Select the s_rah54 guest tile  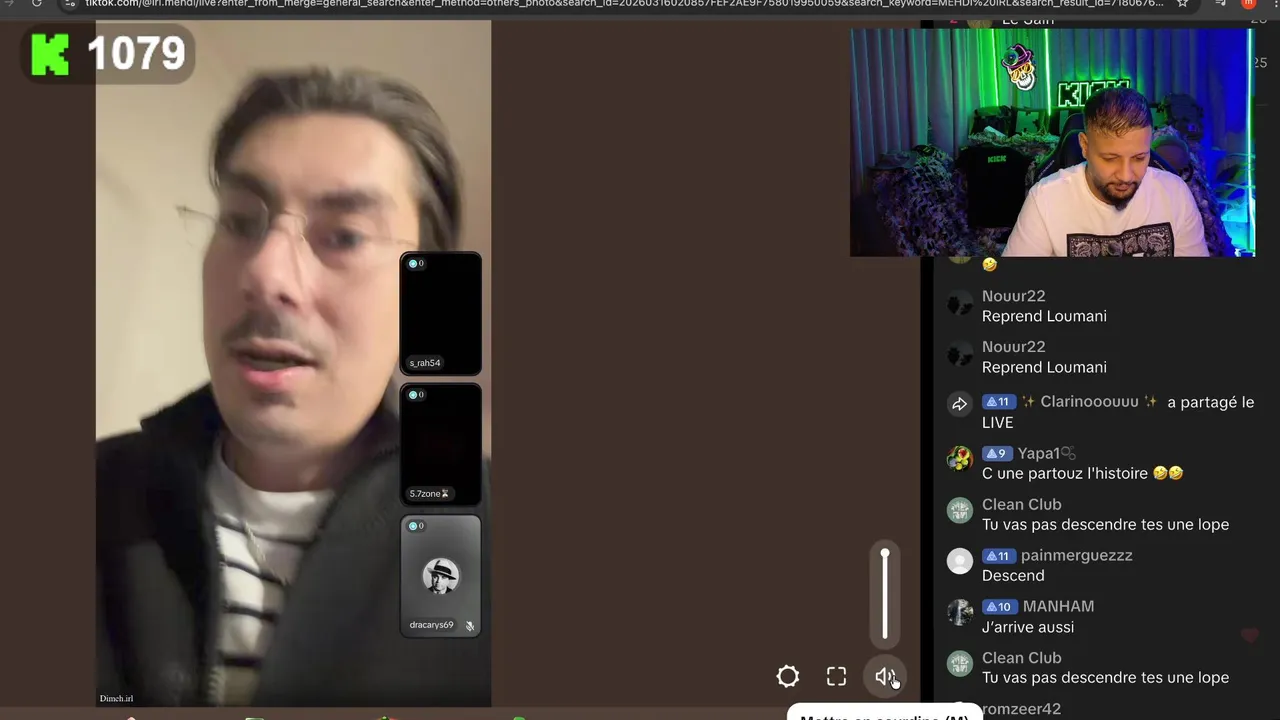[x=441, y=314]
